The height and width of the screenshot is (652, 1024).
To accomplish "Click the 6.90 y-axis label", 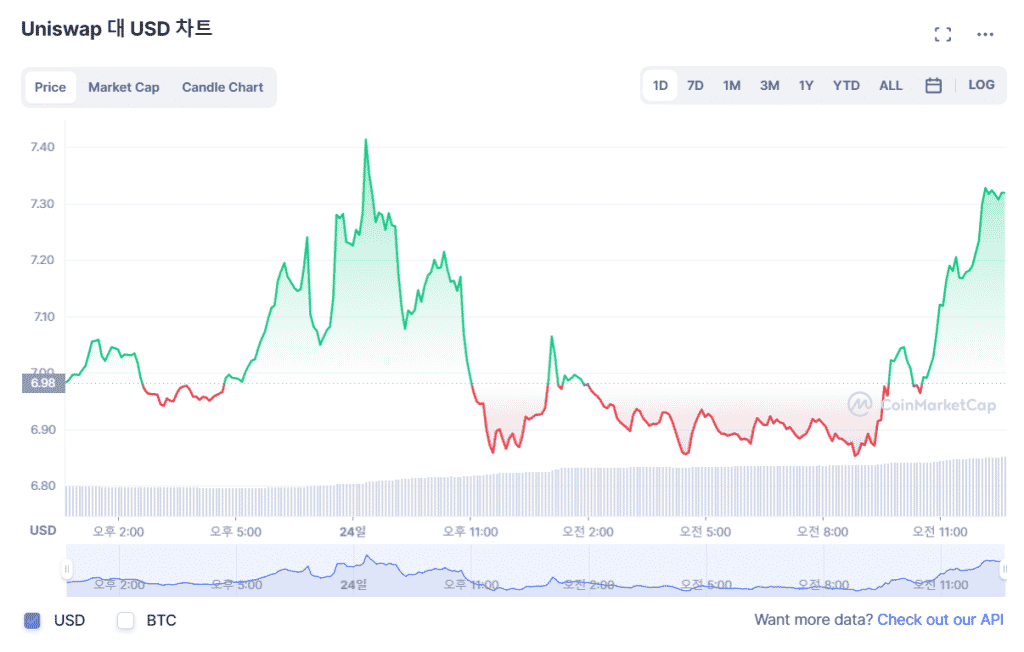I will point(42,430).
